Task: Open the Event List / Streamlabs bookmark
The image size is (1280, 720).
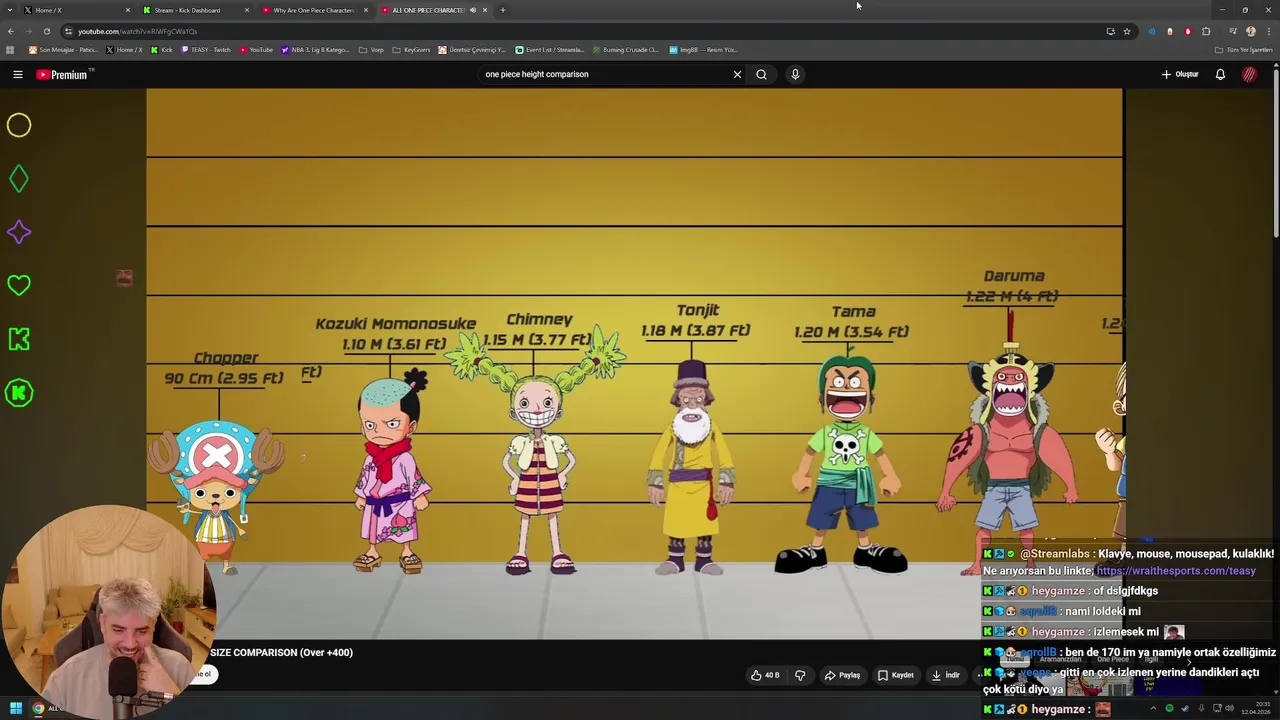Action: [x=550, y=49]
